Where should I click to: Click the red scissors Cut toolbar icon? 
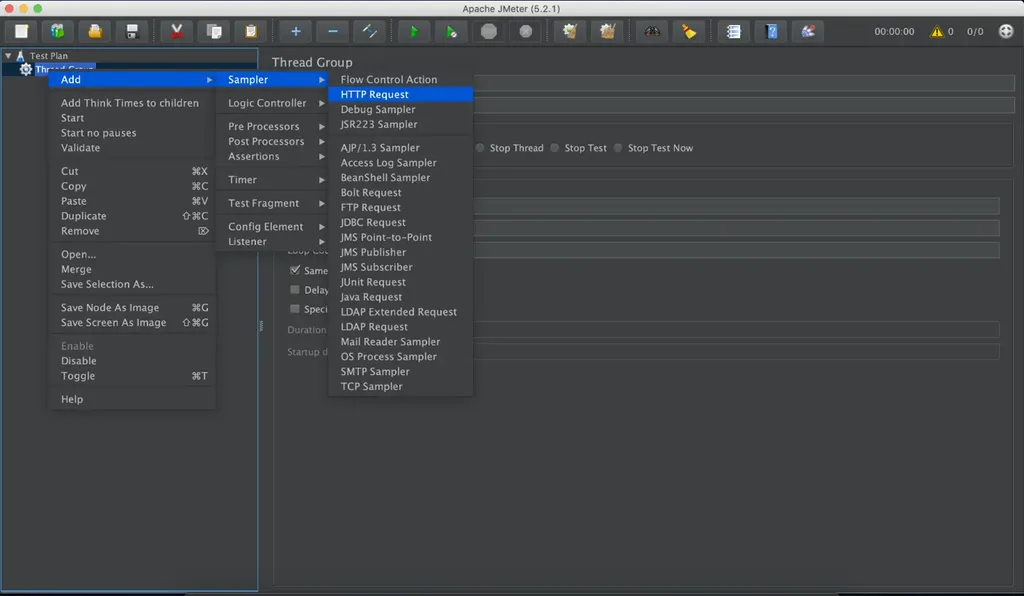click(176, 31)
